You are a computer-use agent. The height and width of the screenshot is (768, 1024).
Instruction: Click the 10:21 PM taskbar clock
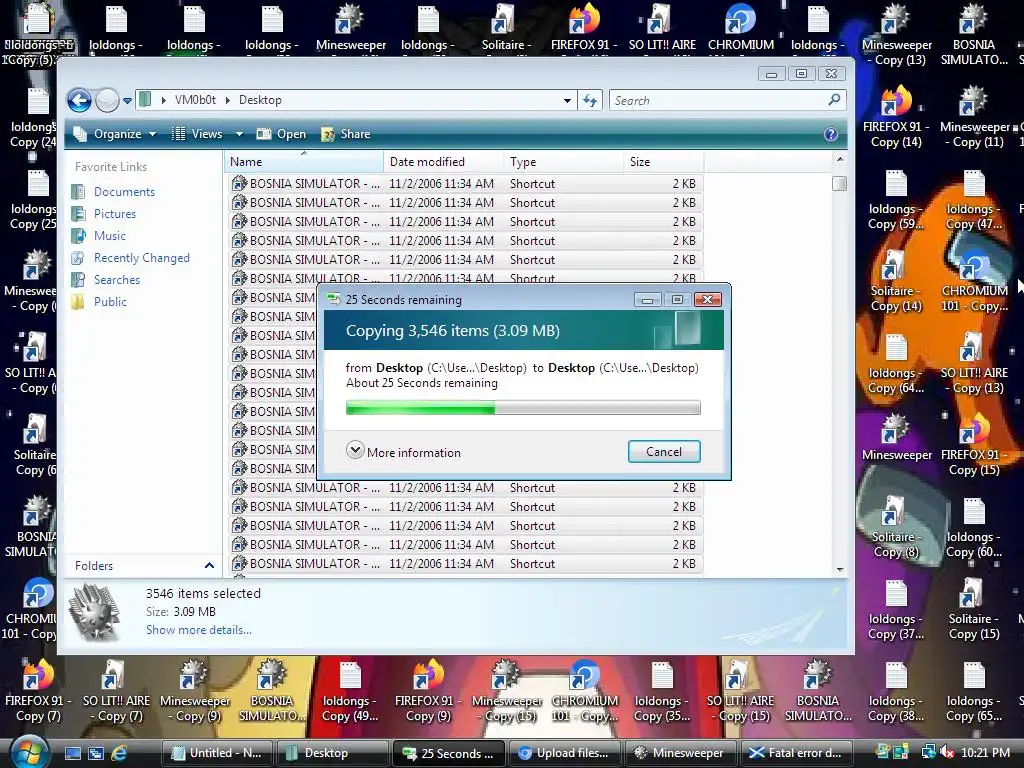(985, 753)
